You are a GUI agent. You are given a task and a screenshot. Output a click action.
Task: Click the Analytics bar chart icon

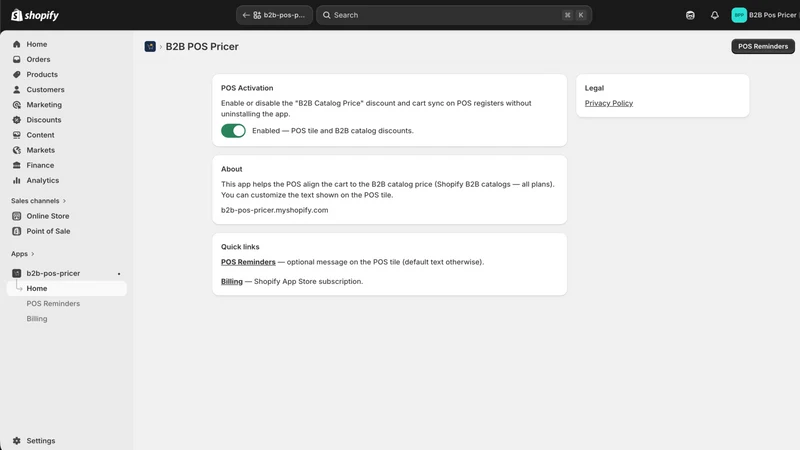coord(17,181)
